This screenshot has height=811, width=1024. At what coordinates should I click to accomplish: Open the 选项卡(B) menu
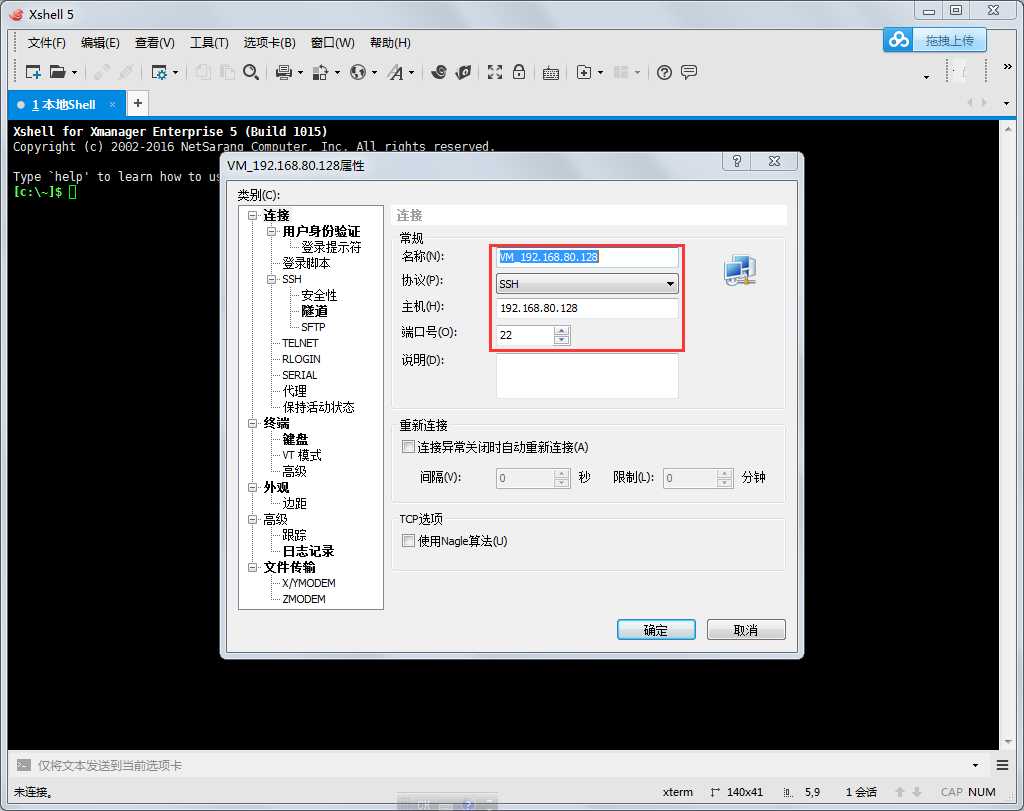[x=269, y=42]
